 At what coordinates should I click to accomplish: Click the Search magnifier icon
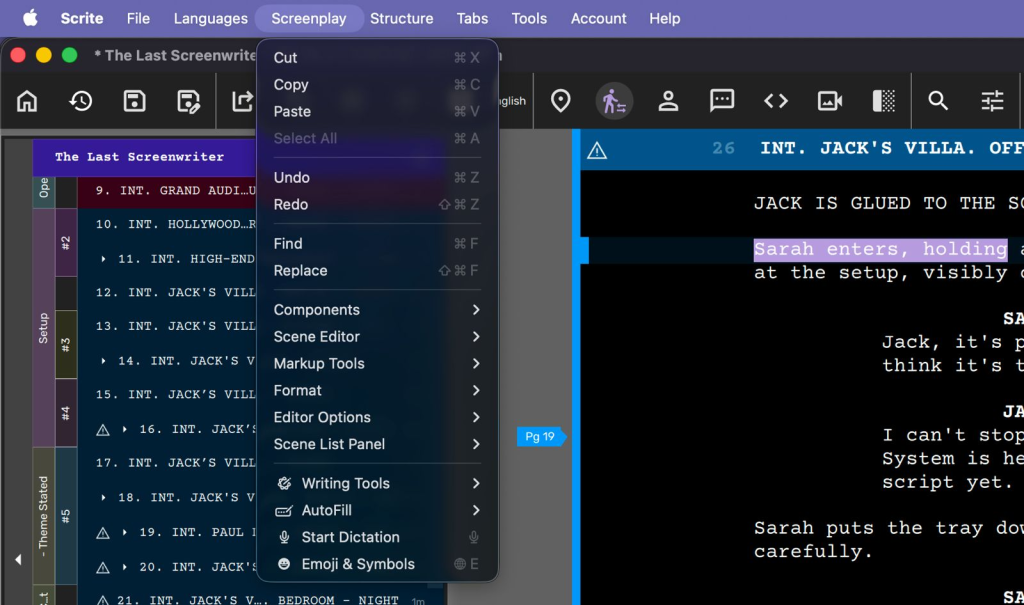tap(938, 101)
